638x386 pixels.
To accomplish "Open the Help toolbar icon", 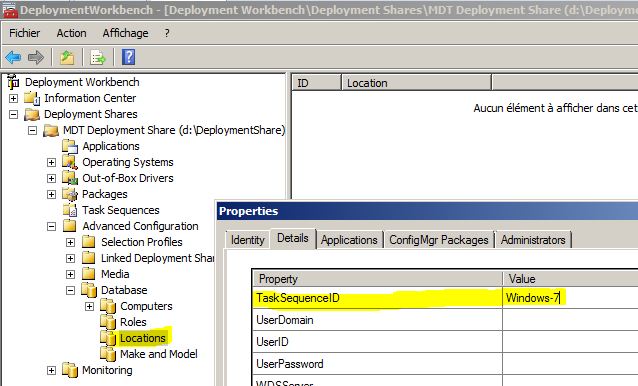I will click(x=129, y=57).
